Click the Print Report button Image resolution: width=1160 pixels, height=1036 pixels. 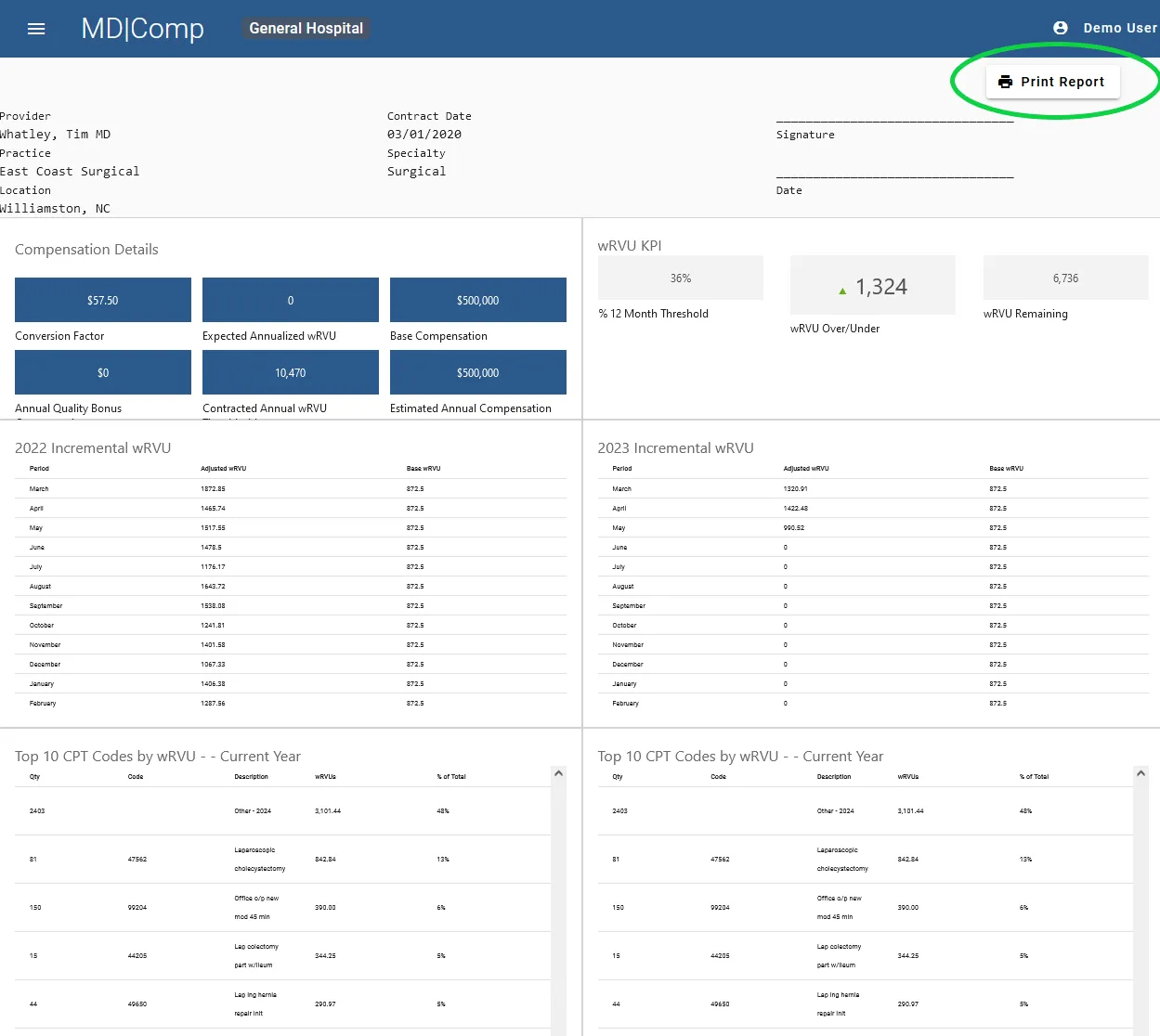click(1052, 82)
